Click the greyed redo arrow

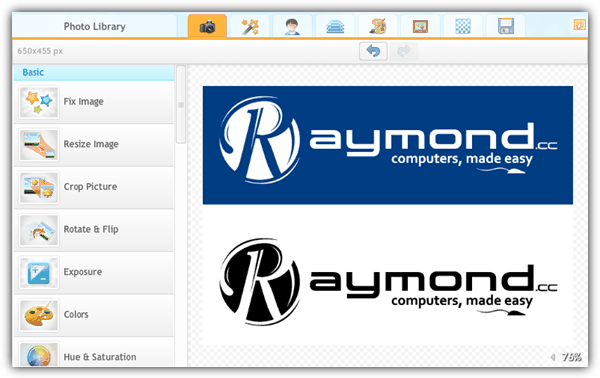click(x=404, y=51)
